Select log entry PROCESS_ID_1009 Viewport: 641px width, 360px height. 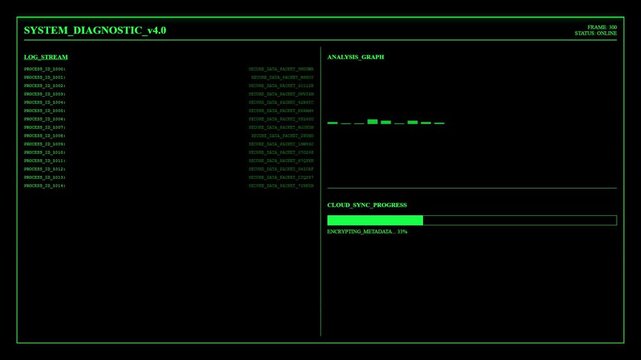coord(169,144)
